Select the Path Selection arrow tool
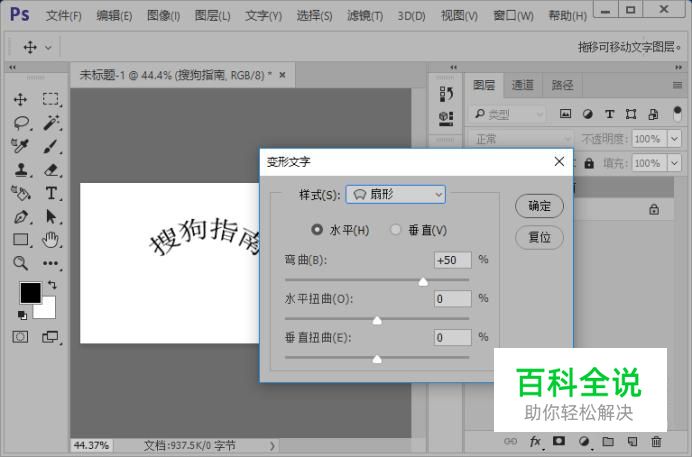Image resolution: width=692 pixels, height=457 pixels. [x=51, y=217]
